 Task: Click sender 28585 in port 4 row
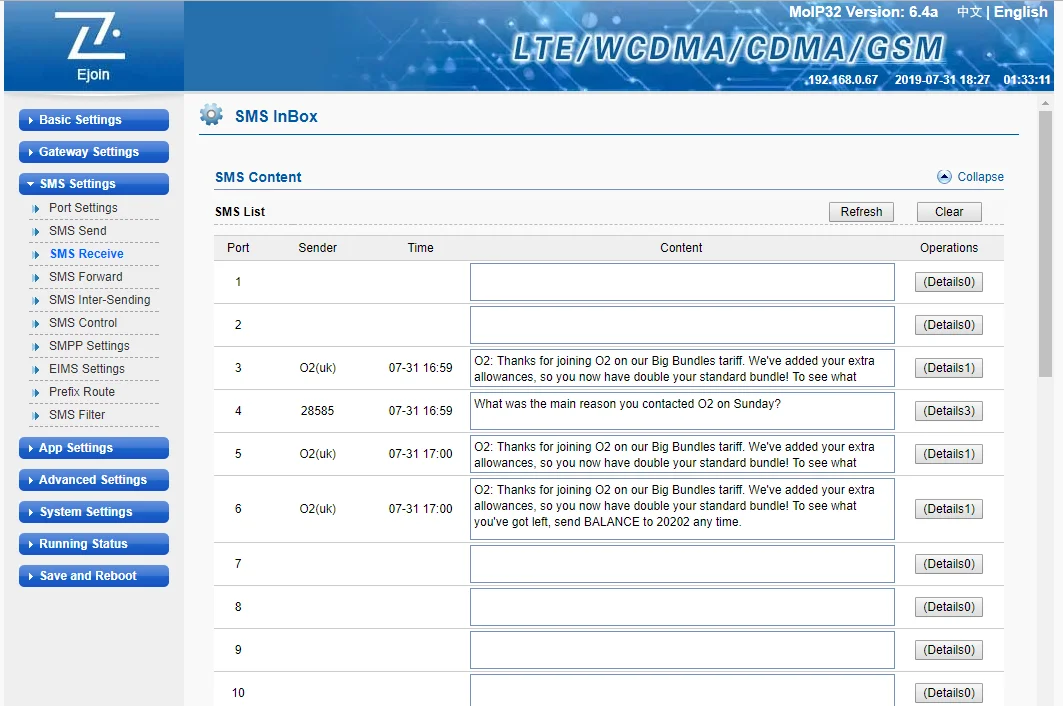317,411
